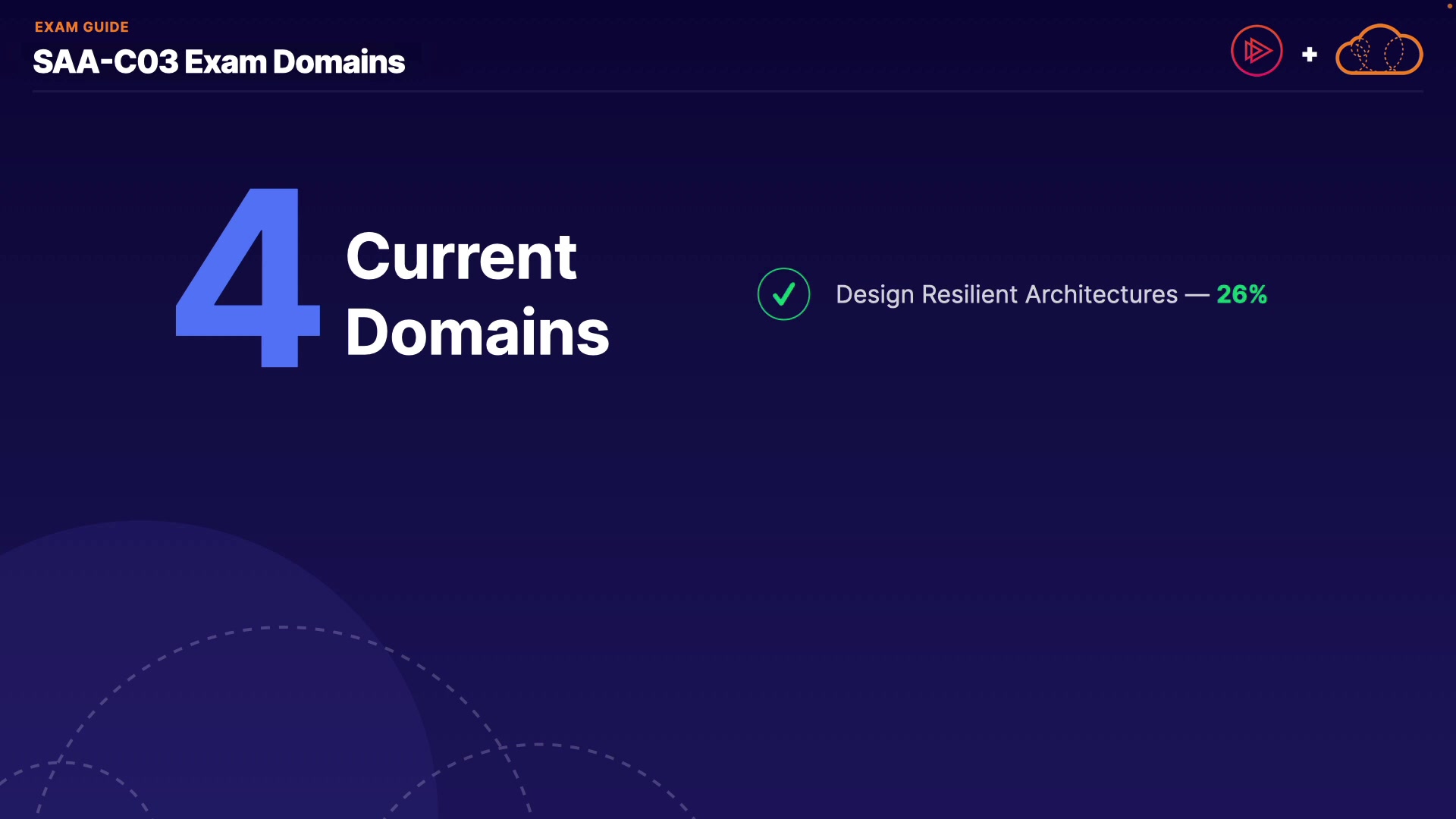Select the words Exam Domains in slide title
This screenshot has height=819, width=1456.
point(294,62)
